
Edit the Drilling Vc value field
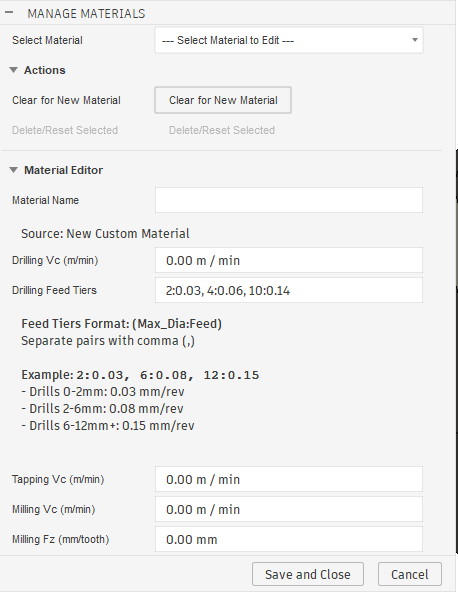289,260
